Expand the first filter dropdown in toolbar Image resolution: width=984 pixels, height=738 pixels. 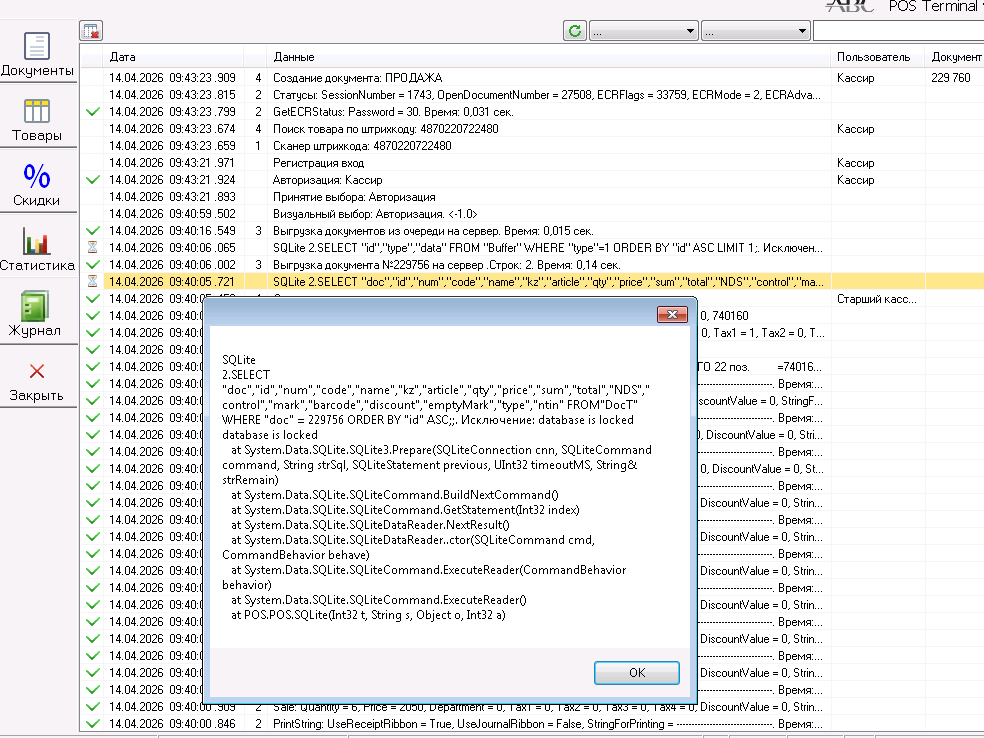[644, 31]
